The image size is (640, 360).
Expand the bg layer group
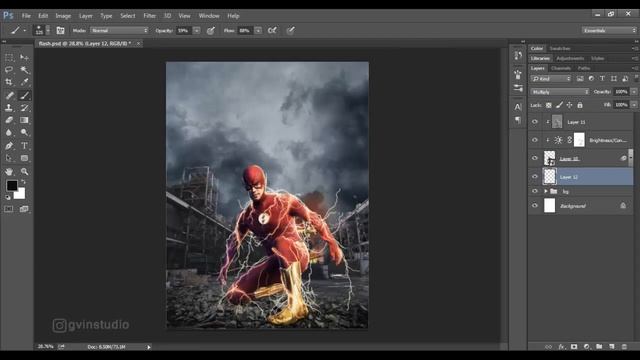click(x=546, y=191)
